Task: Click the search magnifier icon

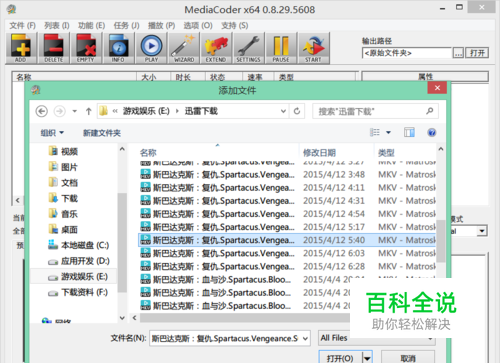Action: 429,111
